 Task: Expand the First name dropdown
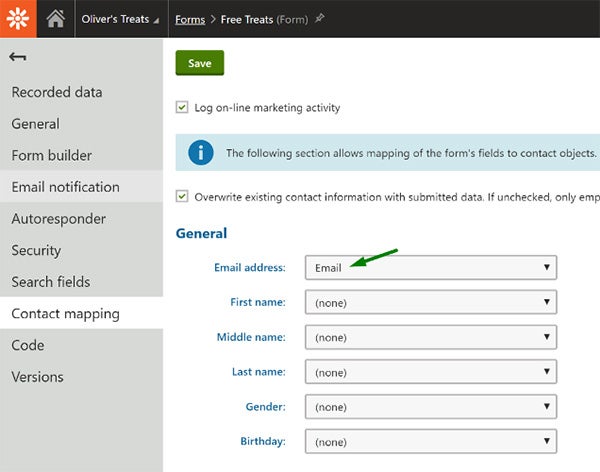click(430, 302)
